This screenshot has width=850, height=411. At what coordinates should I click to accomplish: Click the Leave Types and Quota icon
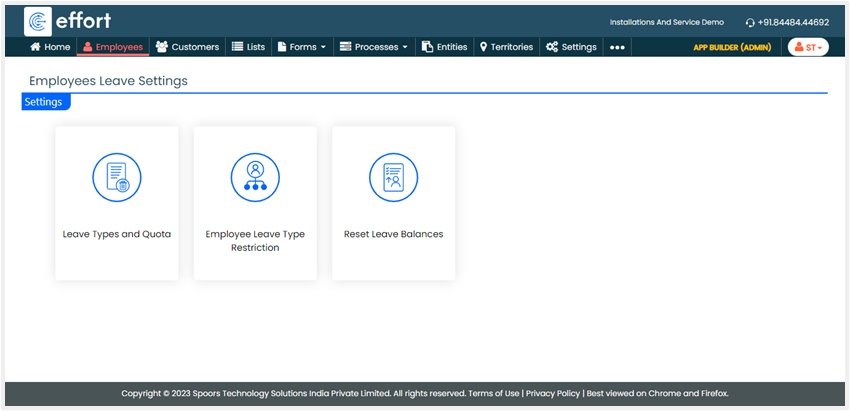(x=116, y=177)
